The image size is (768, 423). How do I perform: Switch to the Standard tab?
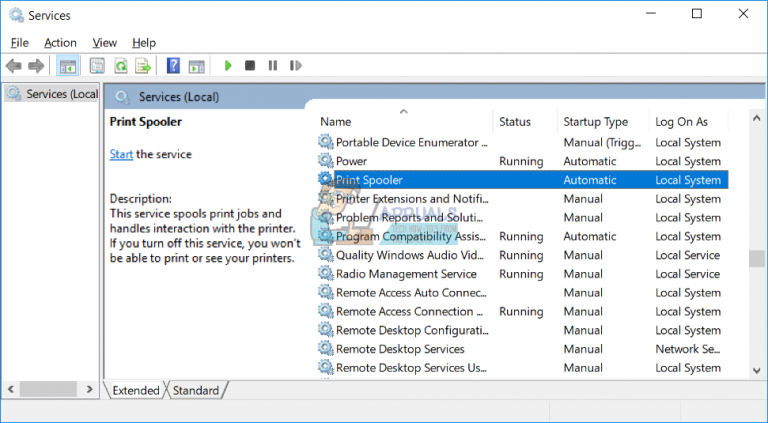[195, 390]
